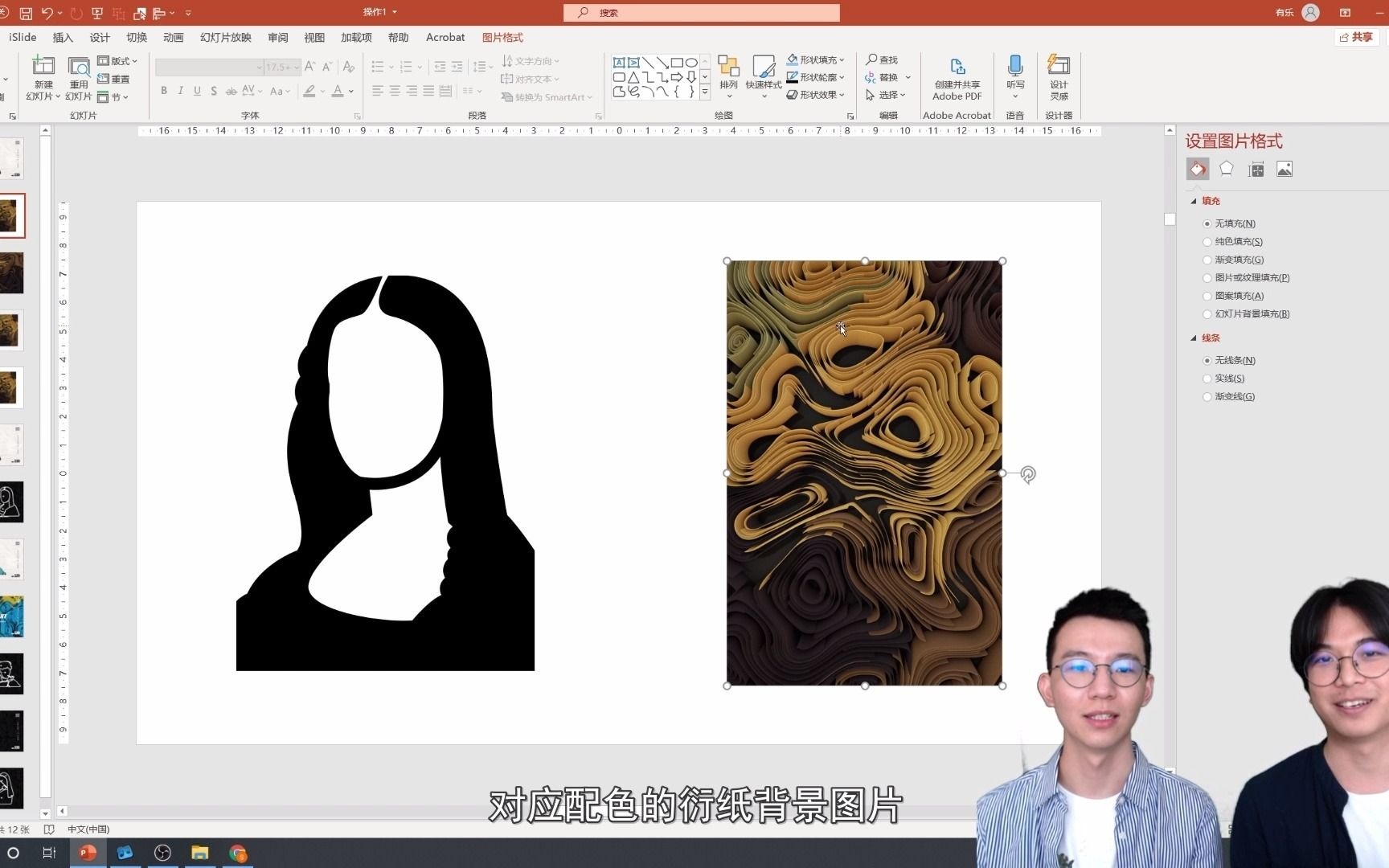
Task: Click the PowerPoint icon in the taskbar
Action: 88,853
